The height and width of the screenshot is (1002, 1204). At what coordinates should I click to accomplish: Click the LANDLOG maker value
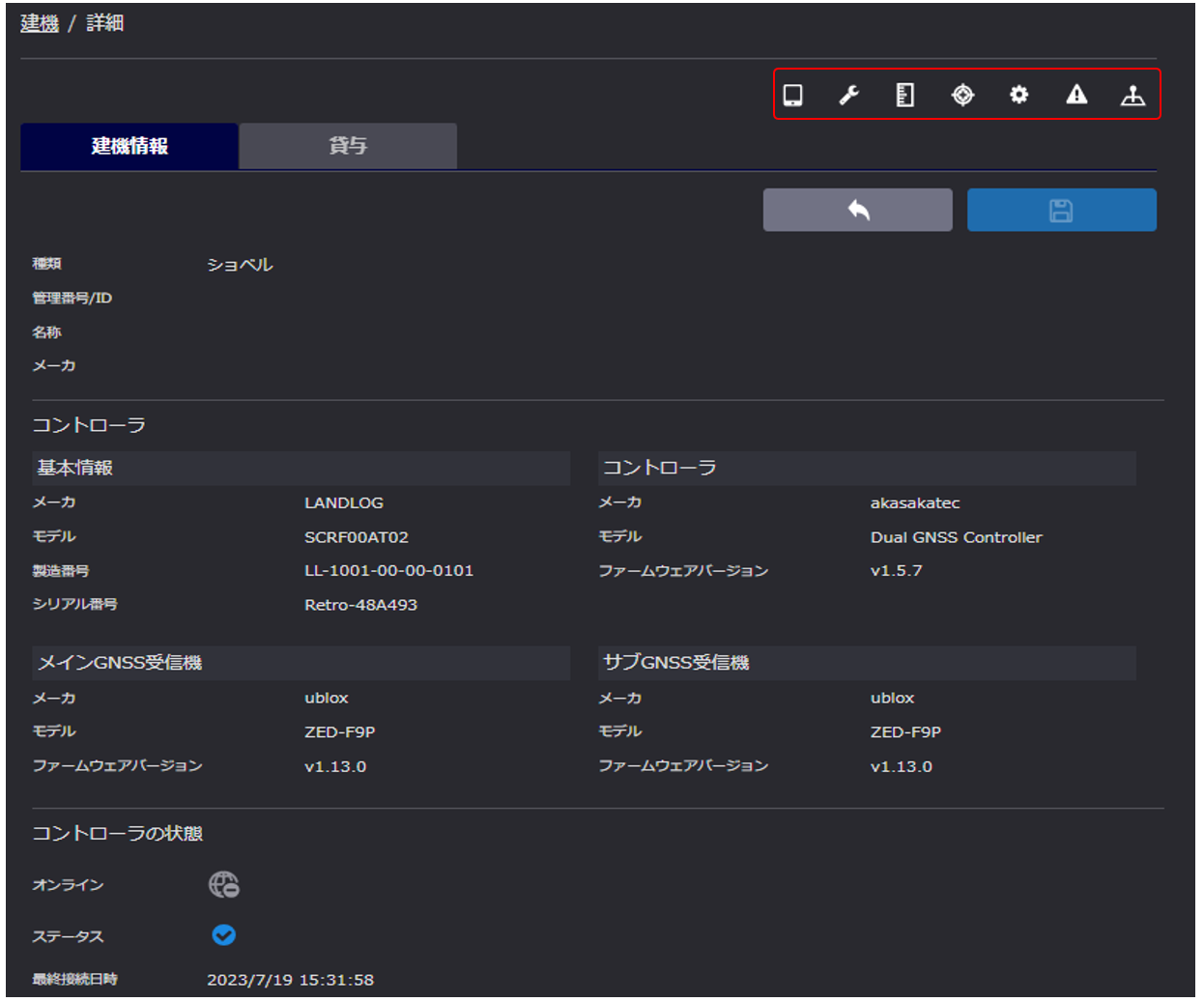click(344, 503)
